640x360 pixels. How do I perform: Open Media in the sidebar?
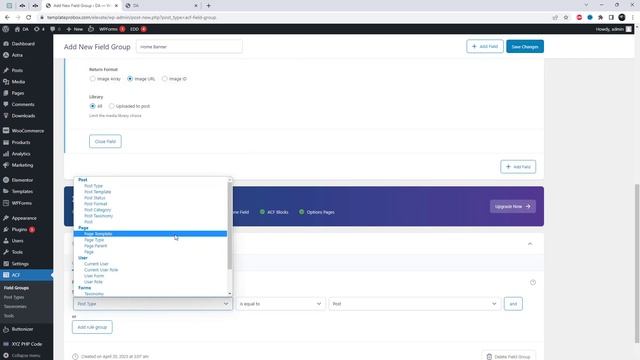(x=18, y=82)
